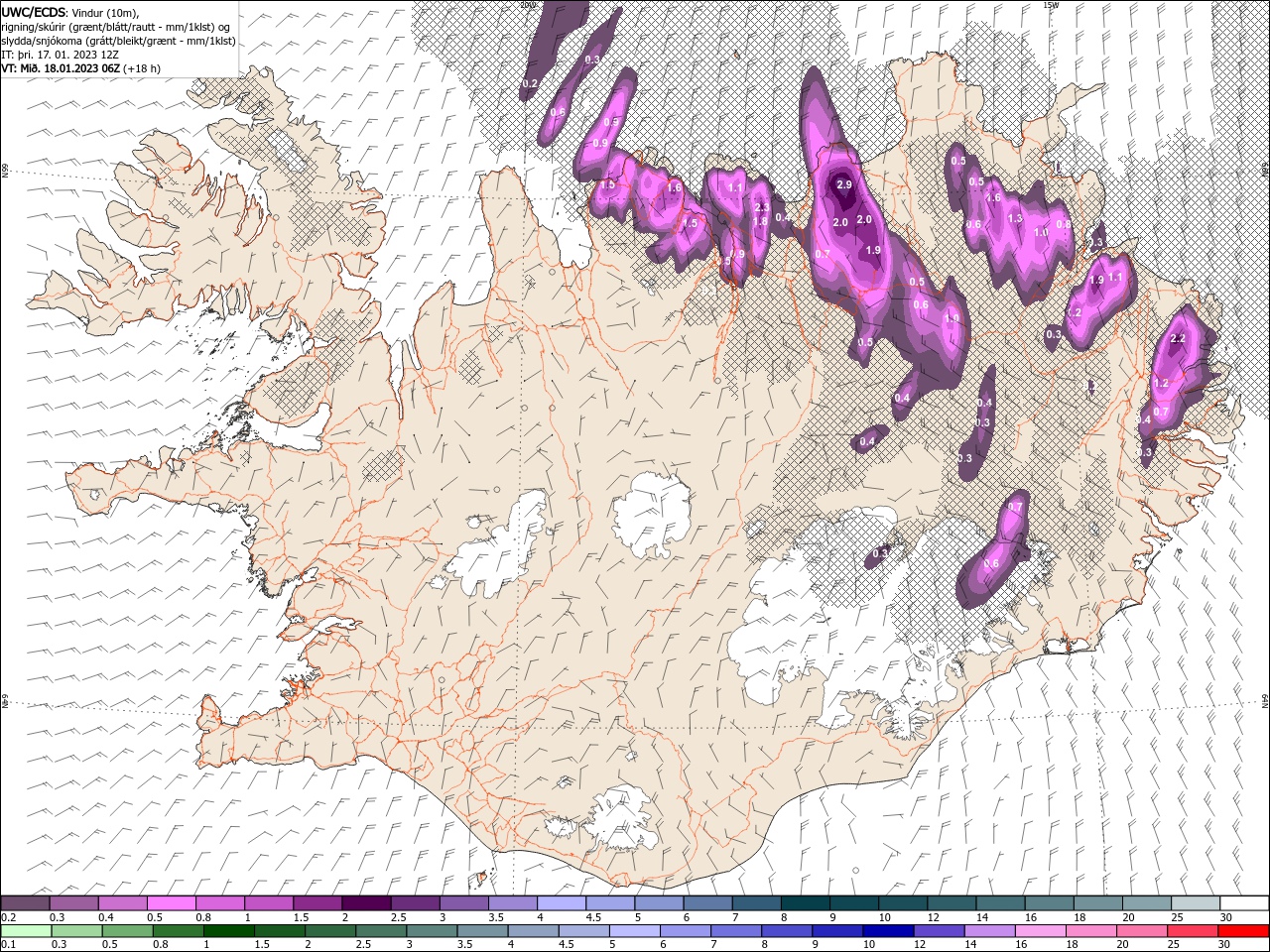1270x952 pixels.
Task: Click the 2.9 snowfall value on the map
Action: click(x=844, y=185)
